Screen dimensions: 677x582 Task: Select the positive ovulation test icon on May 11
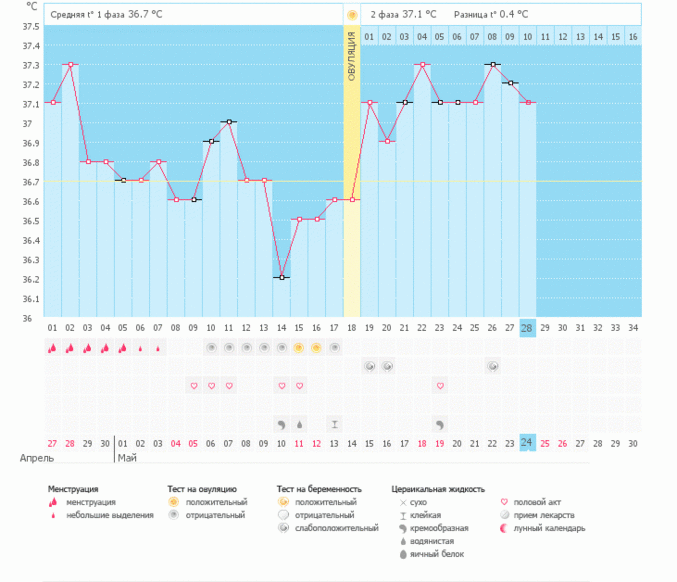tap(299, 348)
